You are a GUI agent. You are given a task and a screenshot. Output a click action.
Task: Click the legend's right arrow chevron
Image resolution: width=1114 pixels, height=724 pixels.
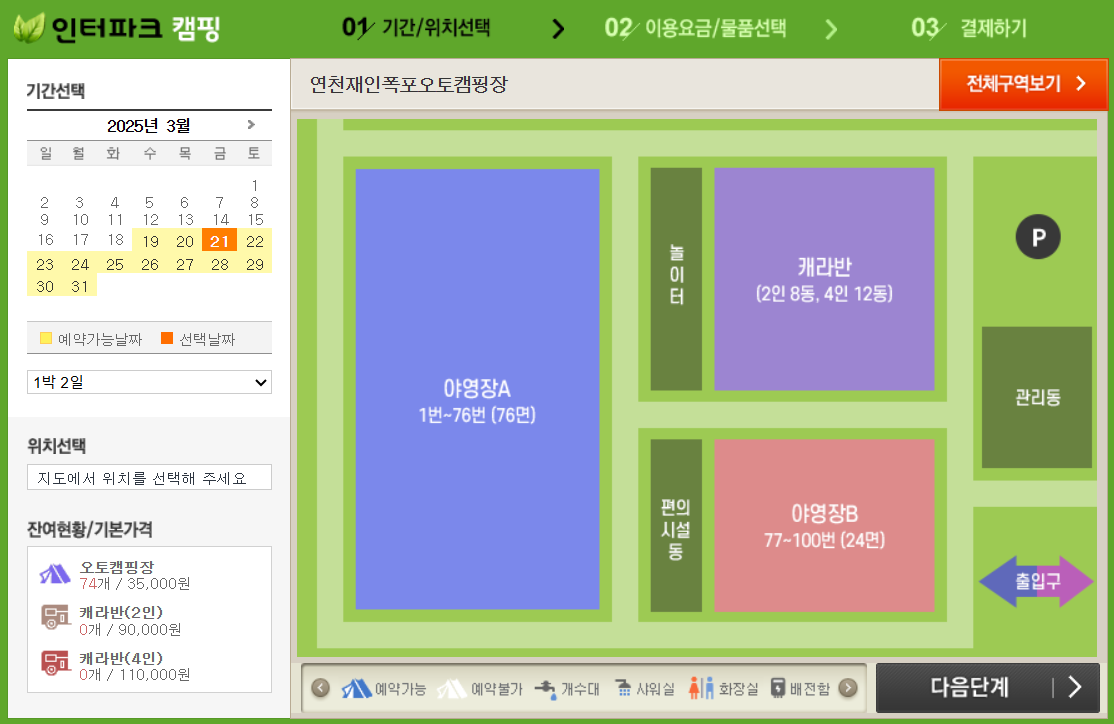coord(849,690)
